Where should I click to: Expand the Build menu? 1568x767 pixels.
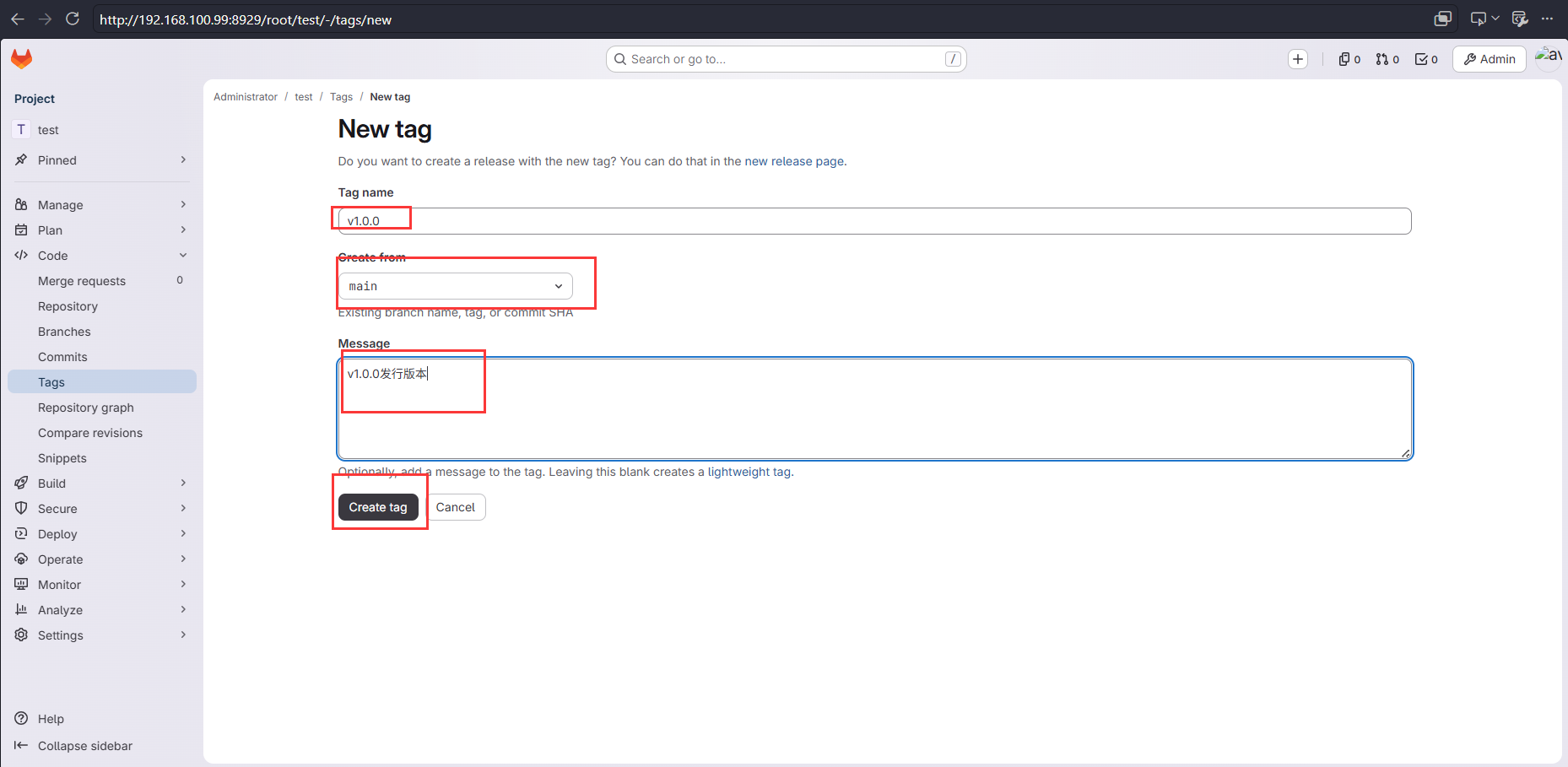[x=101, y=483]
